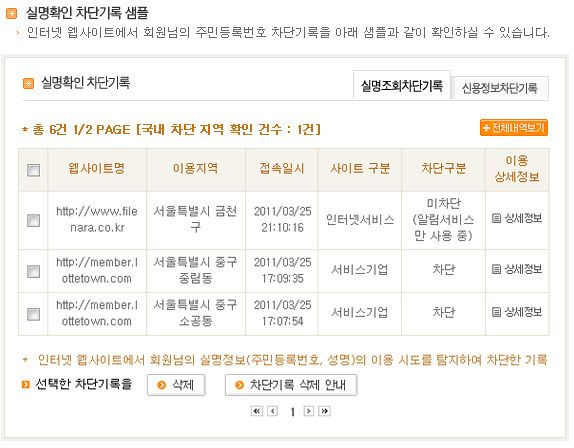Click the 총 6건 1/2 PAGE summary text

coord(171,130)
